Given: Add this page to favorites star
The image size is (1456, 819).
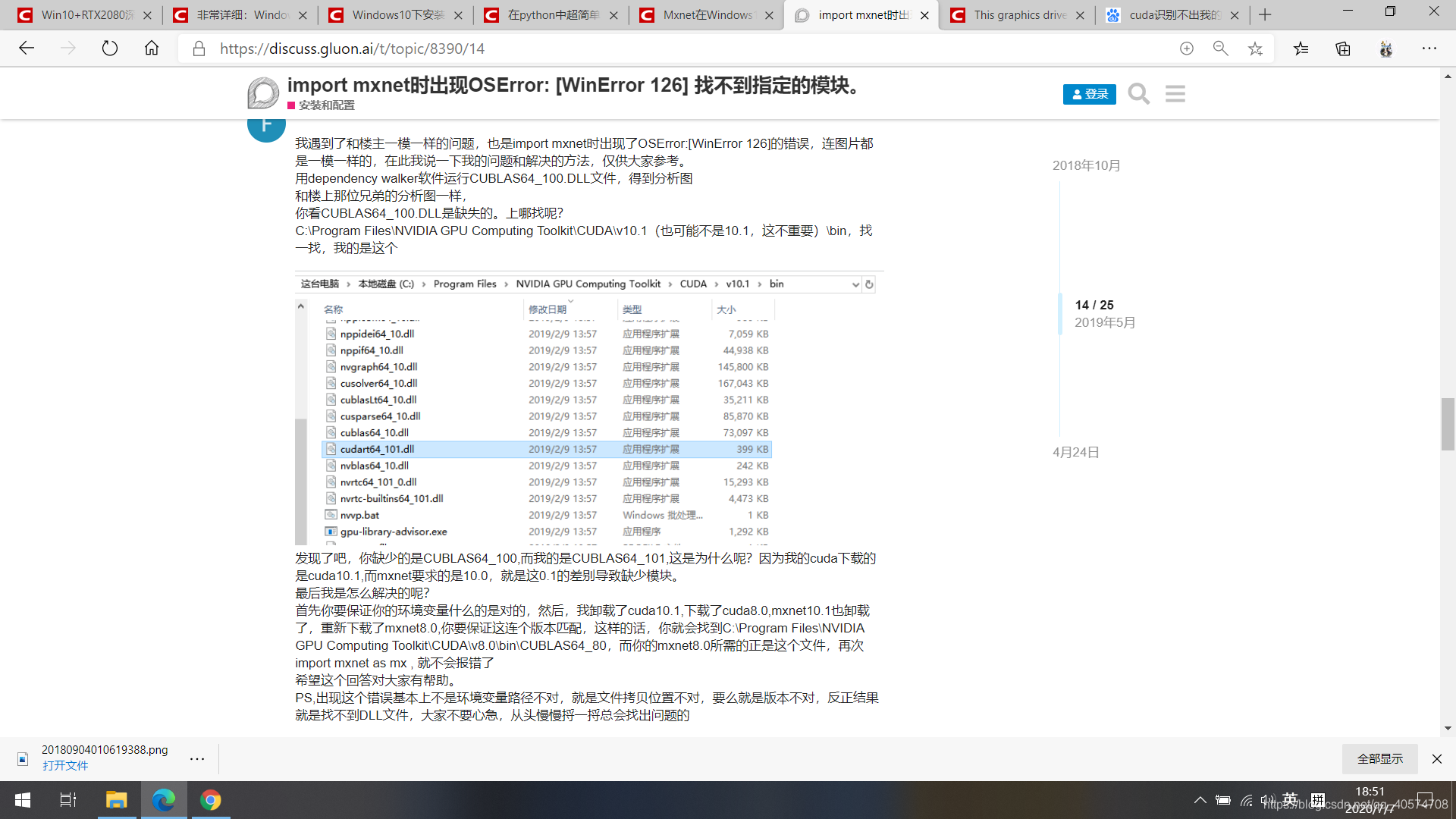Looking at the screenshot, I should 1255,49.
